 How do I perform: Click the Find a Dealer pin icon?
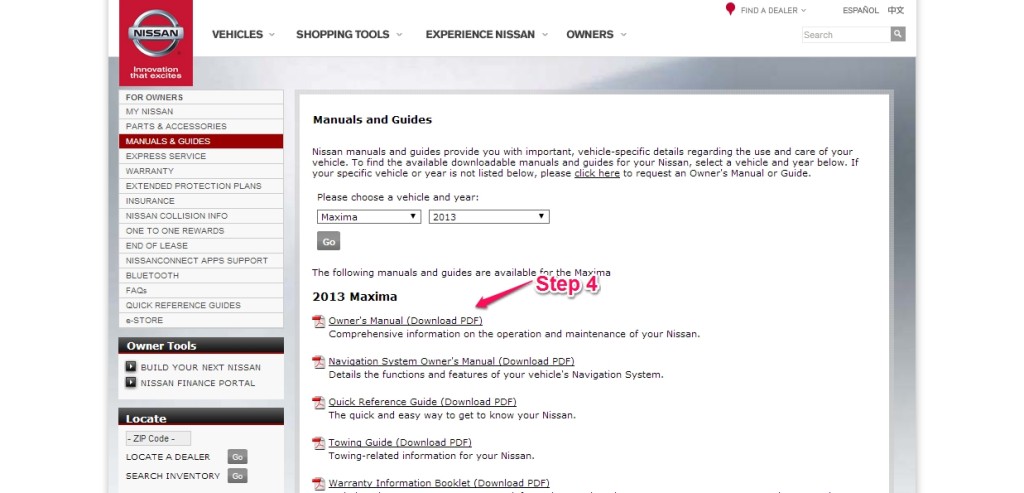(730, 9)
